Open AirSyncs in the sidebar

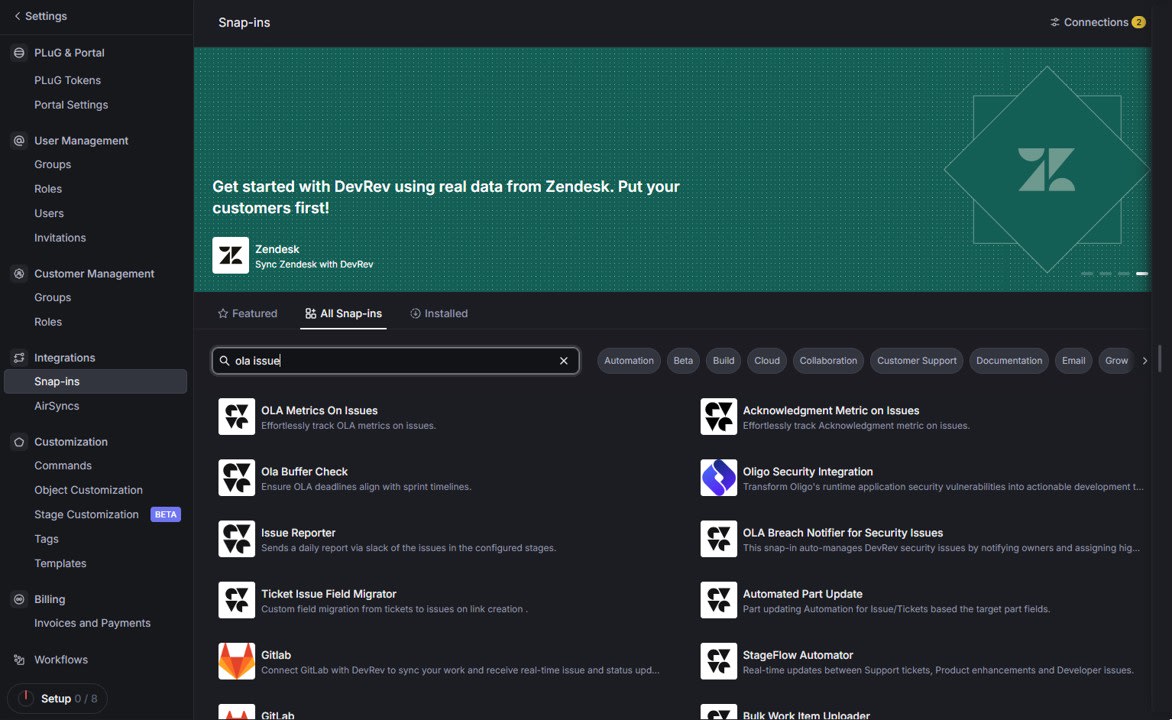(56, 406)
